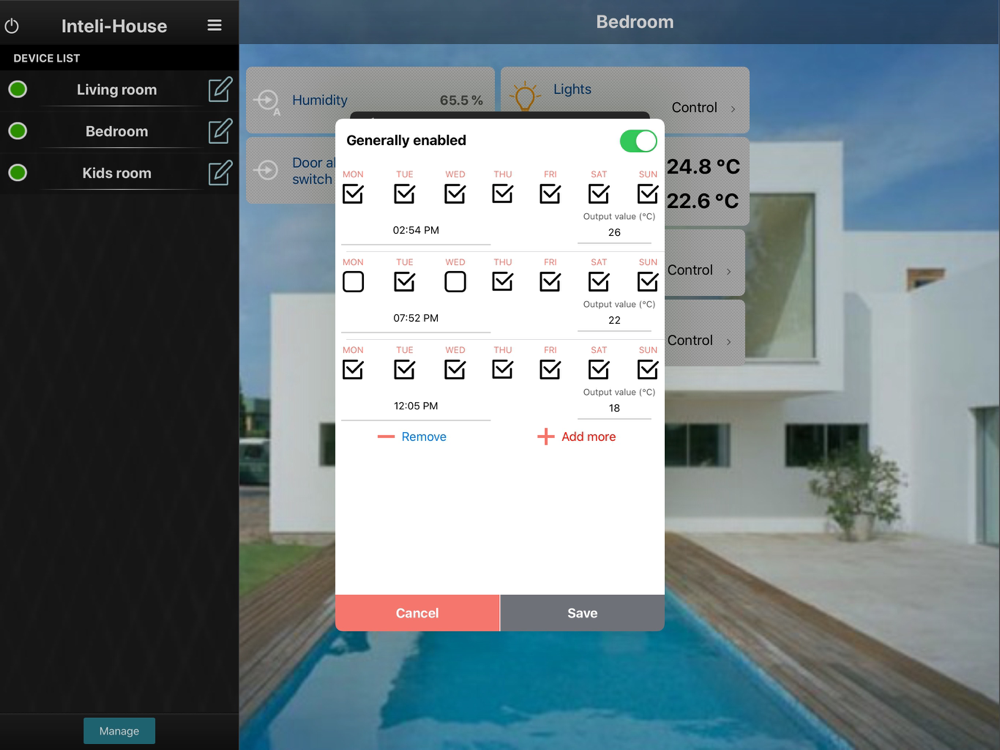Select Living room in the device list
Image resolution: width=1000 pixels, height=750 pixels.
tap(117, 90)
